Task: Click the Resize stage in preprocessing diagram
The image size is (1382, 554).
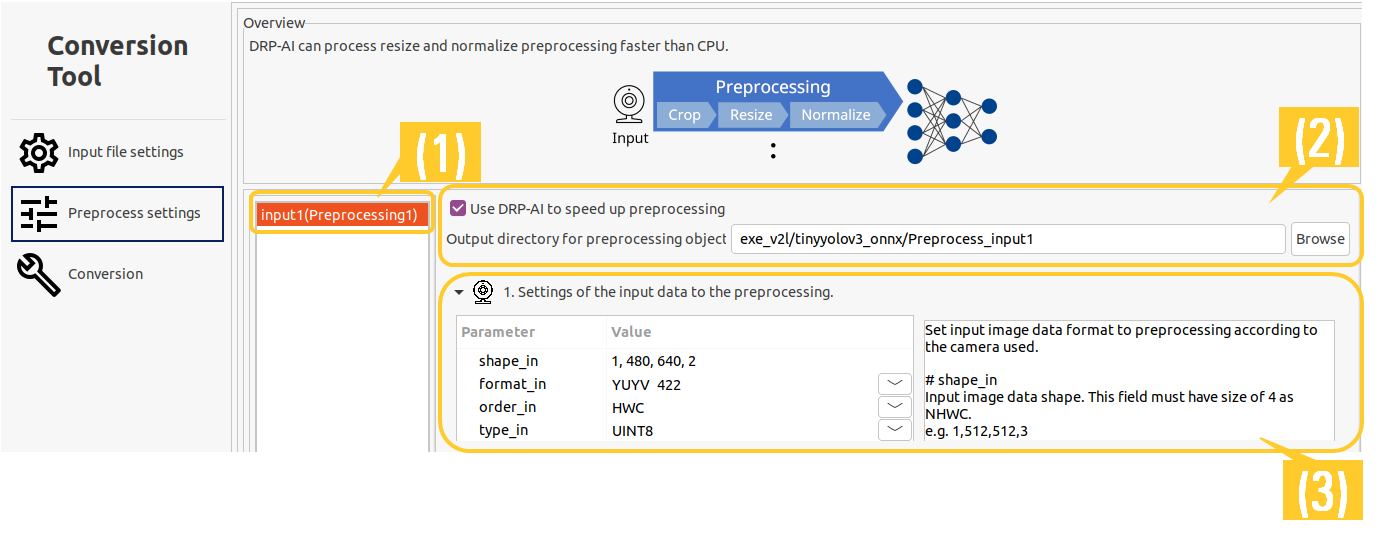Action: coord(750,115)
